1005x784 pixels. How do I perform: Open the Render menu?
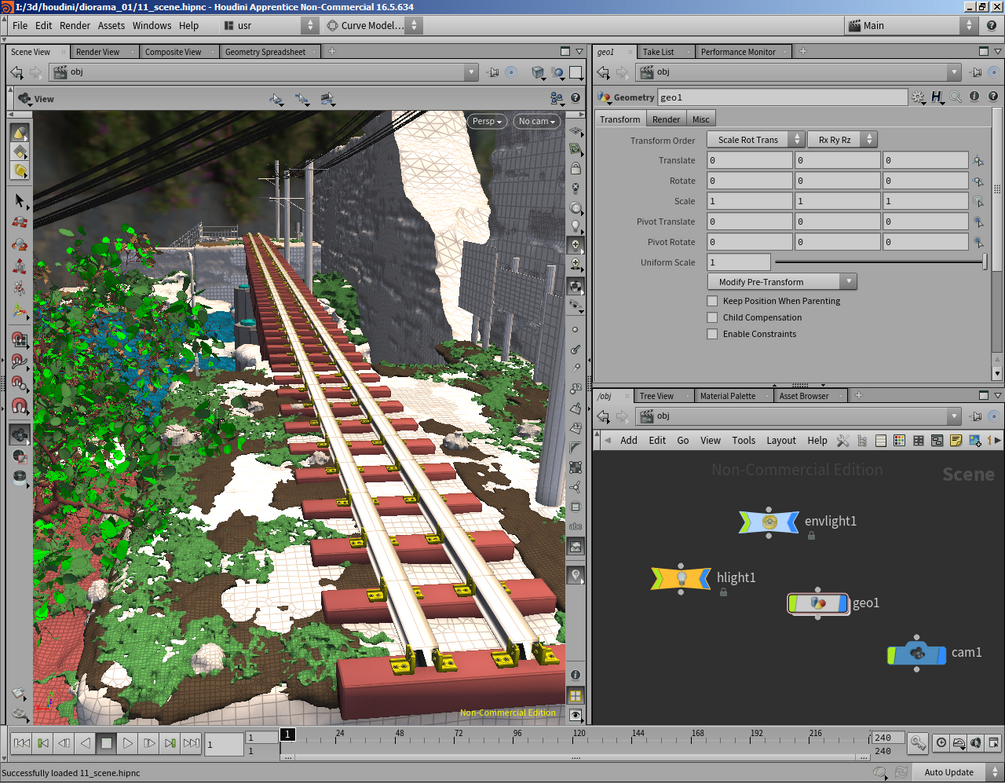click(74, 26)
